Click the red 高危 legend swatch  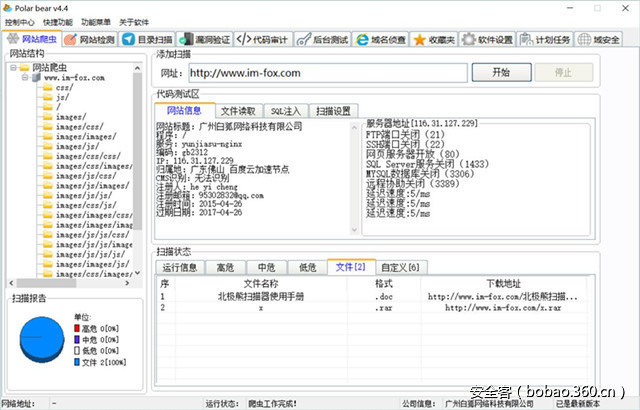tap(77, 328)
